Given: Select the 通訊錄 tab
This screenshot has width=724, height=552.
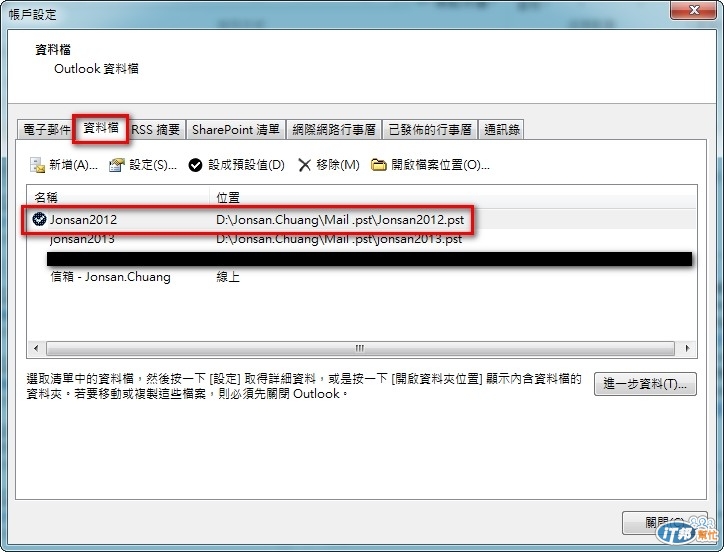Looking at the screenshot, I should pos(501,129).
